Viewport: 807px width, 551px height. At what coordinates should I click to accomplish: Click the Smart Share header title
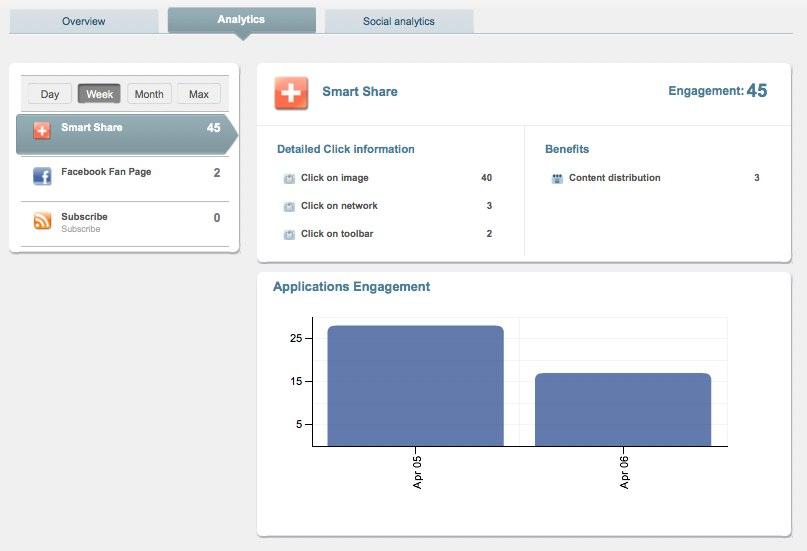(x=360, y=92)
